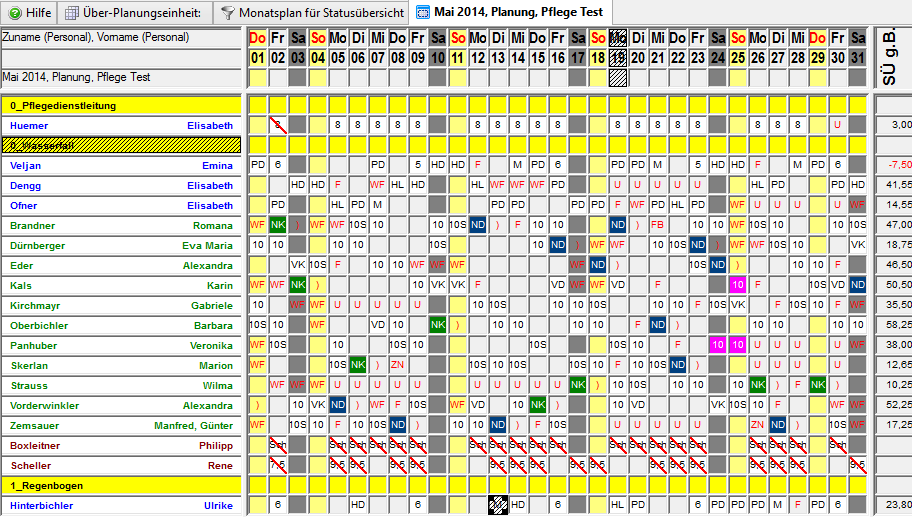The width and height of the screenshot is (912, 517).
Task: Open the Hilfe button
Action: [29, 13]
